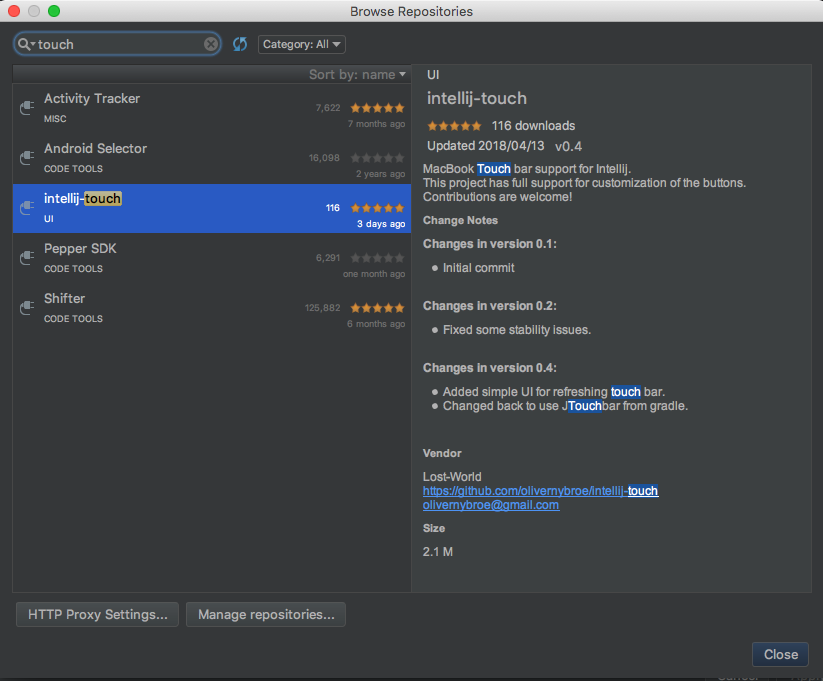Image resolution: width=823 pixels, height=681 pixels.
Task: Click the MISC category under Activity Tracker
Action: (x=55, y=119)
